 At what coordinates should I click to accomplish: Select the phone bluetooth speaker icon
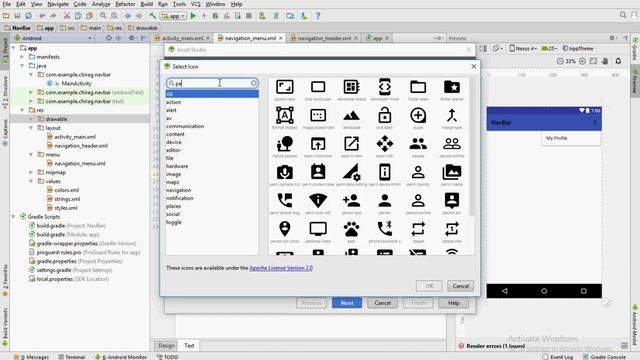pyautogui.click(x=384, y=229)
